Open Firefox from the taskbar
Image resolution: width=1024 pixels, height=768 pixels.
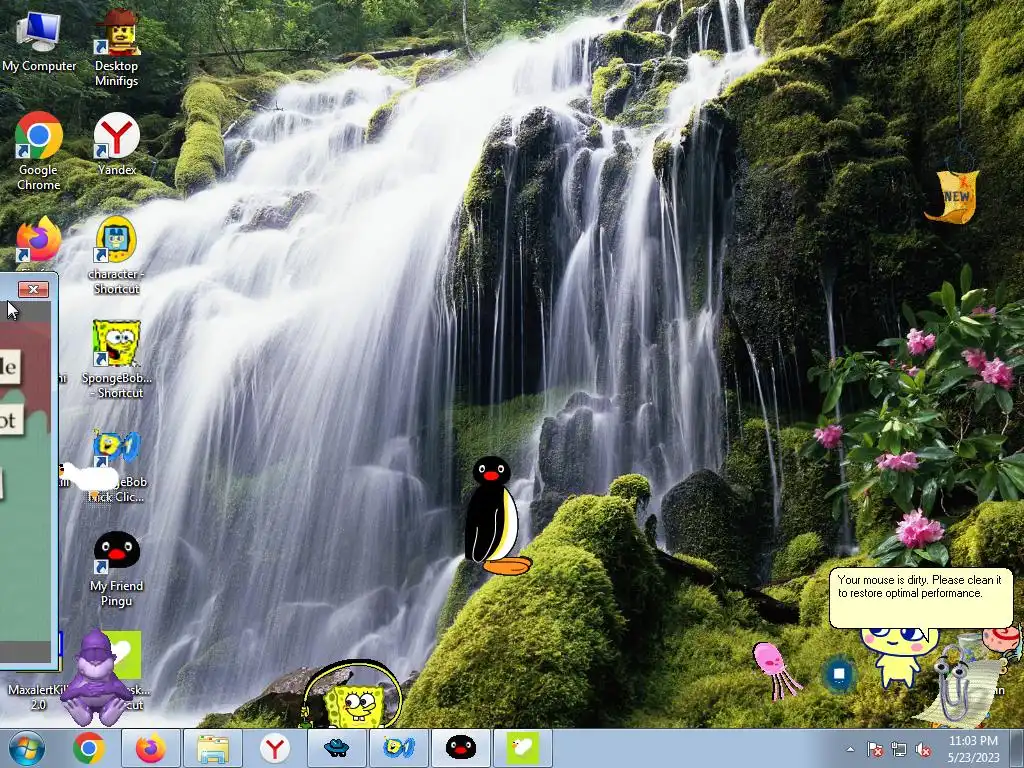click(150, 748)
